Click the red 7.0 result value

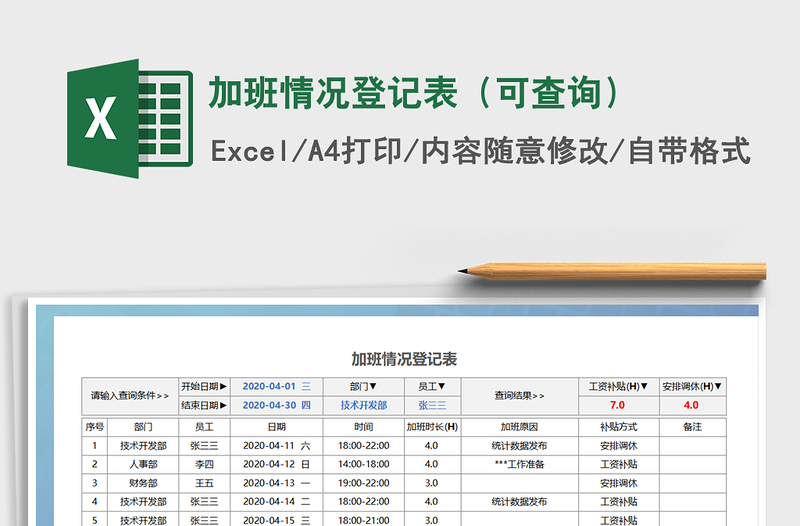coord(618,405)
